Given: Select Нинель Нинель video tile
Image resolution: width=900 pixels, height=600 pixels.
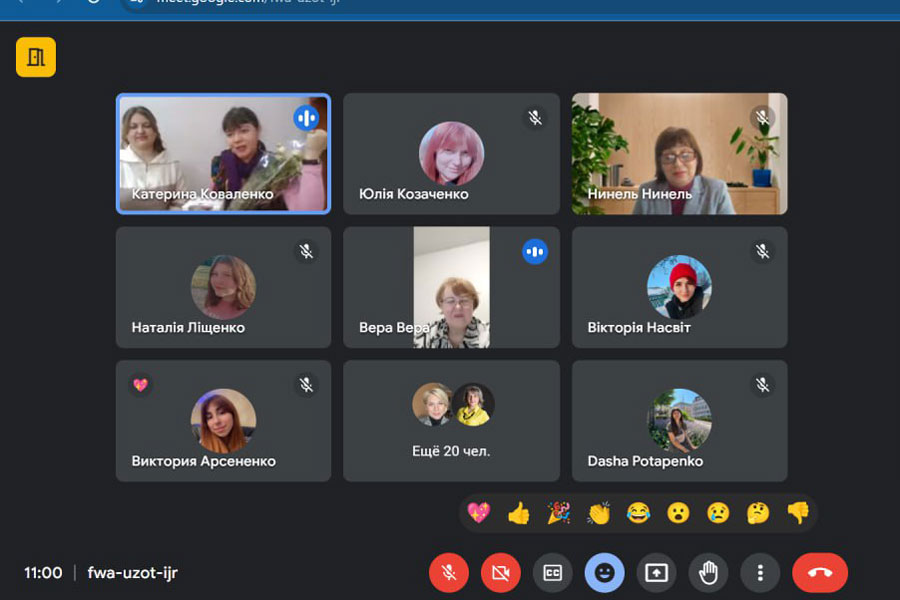Looking at the screenshot, I should 680,154.
